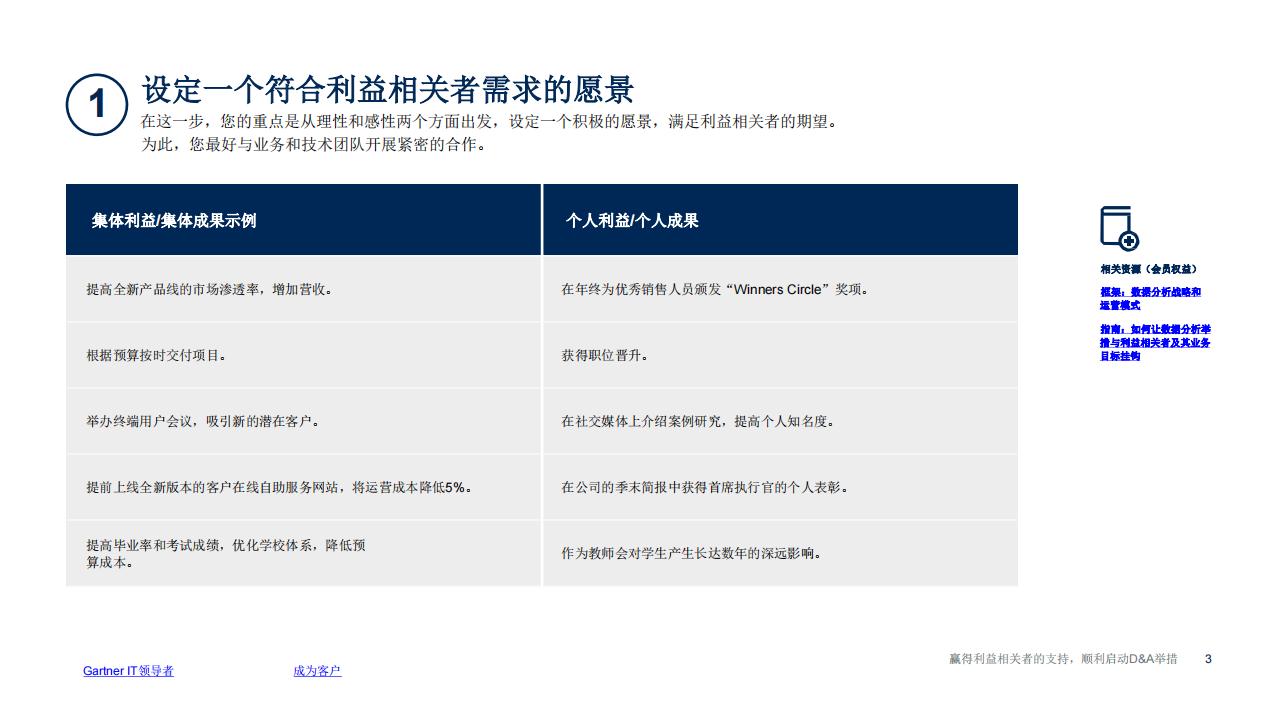
Task: Click the cell mentioning 'Winners Circle' 奖项
Action: click(780, 289)
